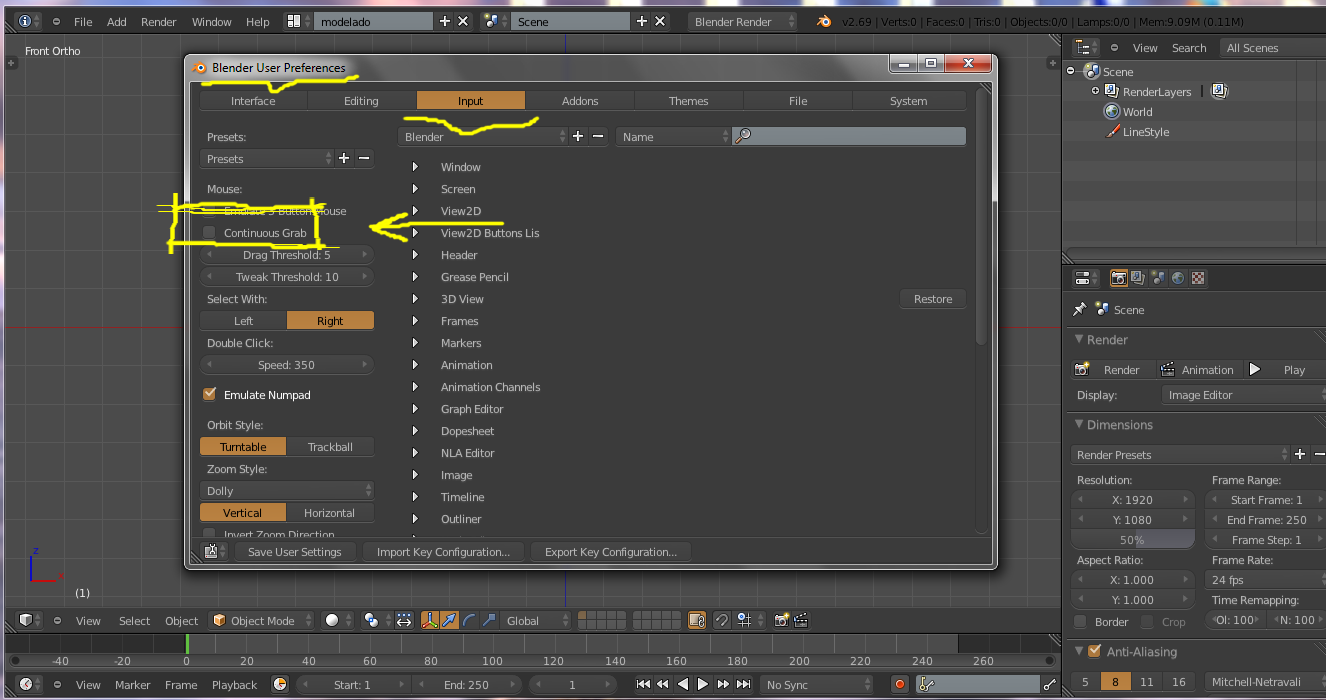The image size is (1326, 700).
Task: Open the Render properties tab camera icon
Action: point(1120,278)
